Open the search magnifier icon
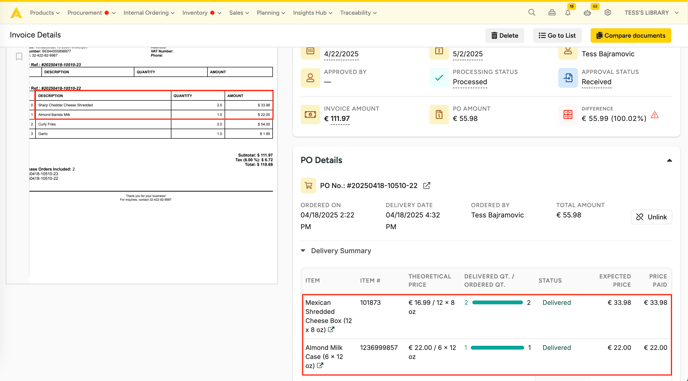Image resolution: width=688 pixels, height=381 pixels. pos(531,13)
